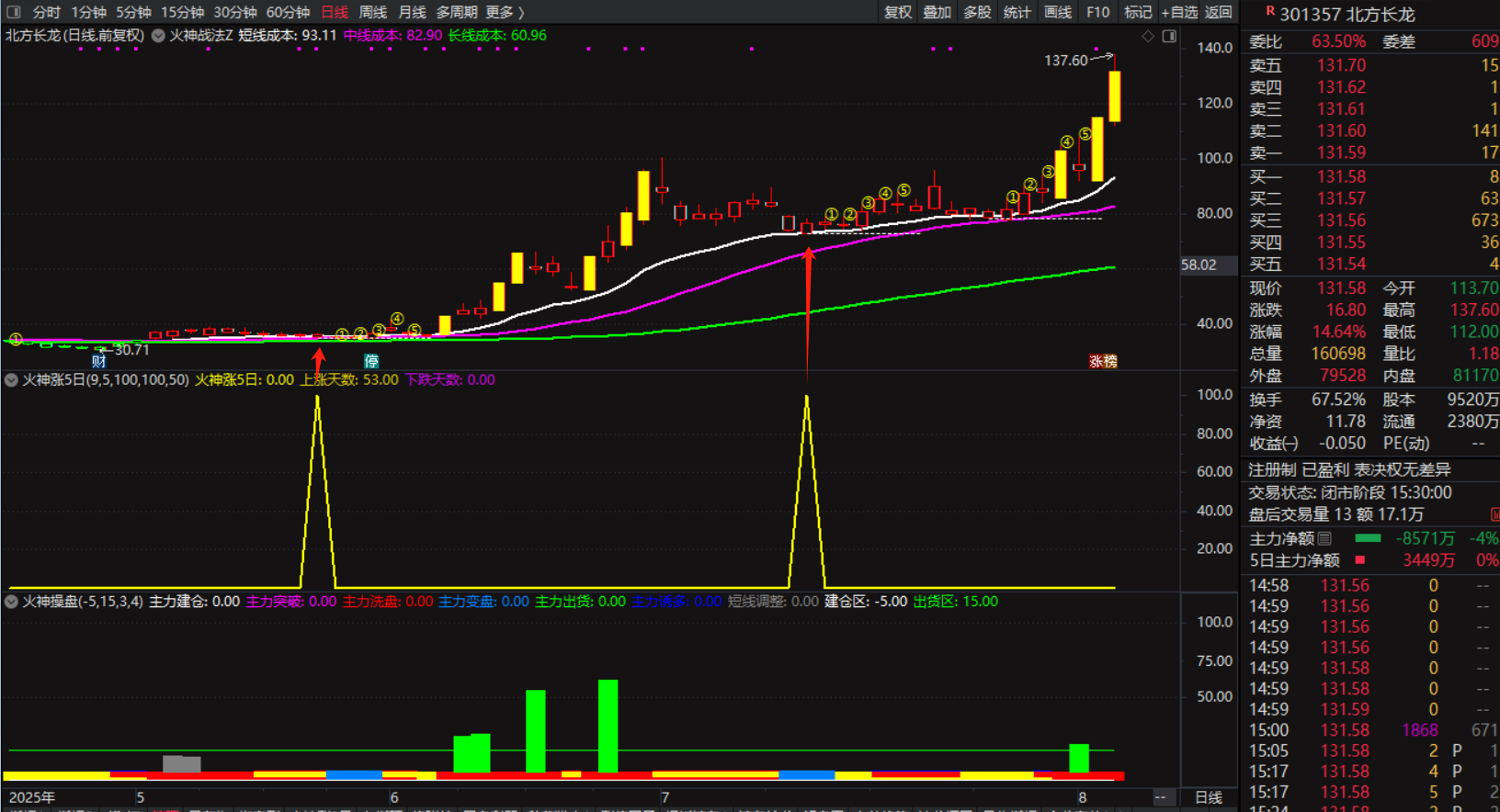Click stock title 301357 北方长龙

tap(1347, 15)
